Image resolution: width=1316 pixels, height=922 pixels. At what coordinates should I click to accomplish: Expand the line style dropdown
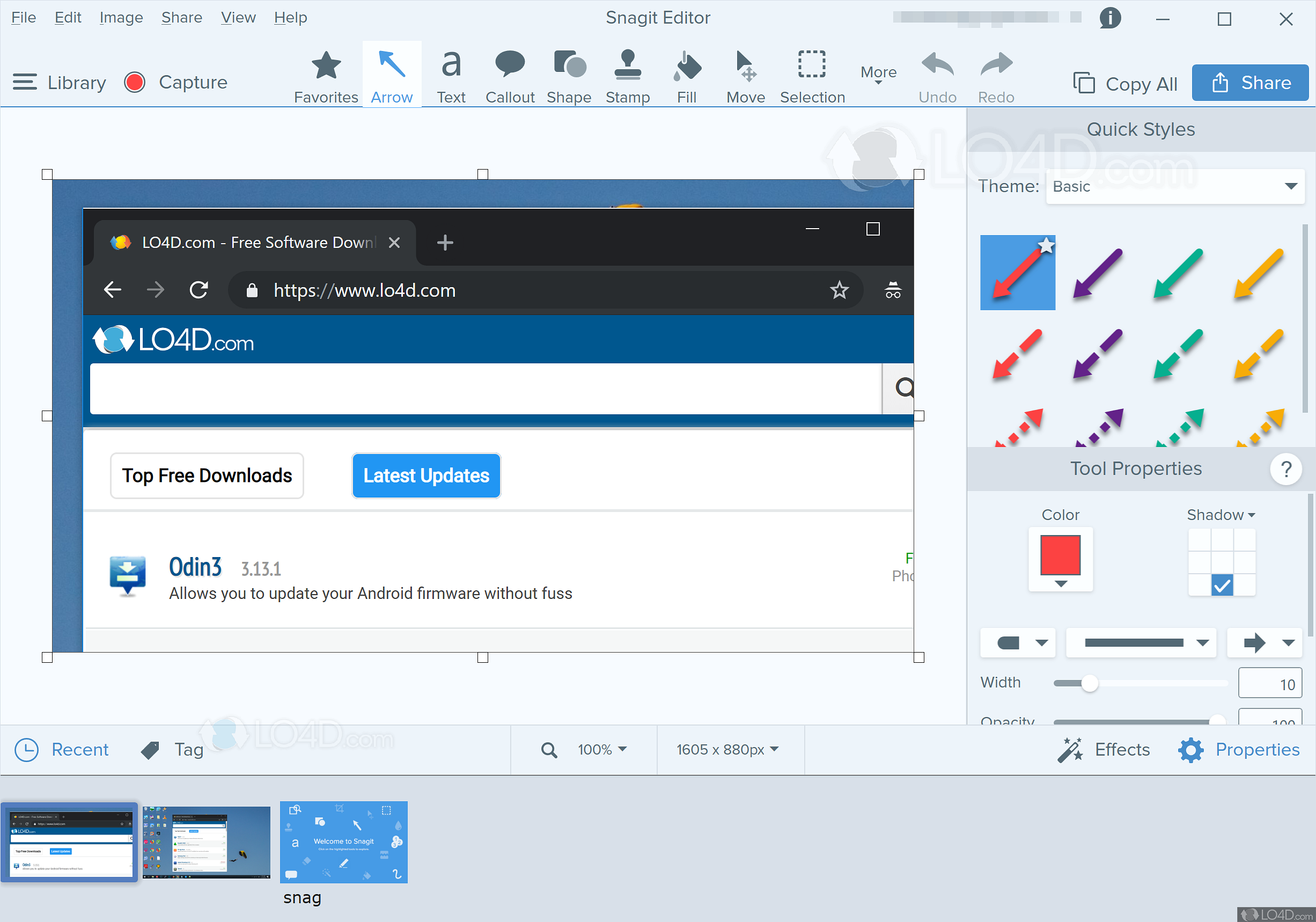[1207, 641]
